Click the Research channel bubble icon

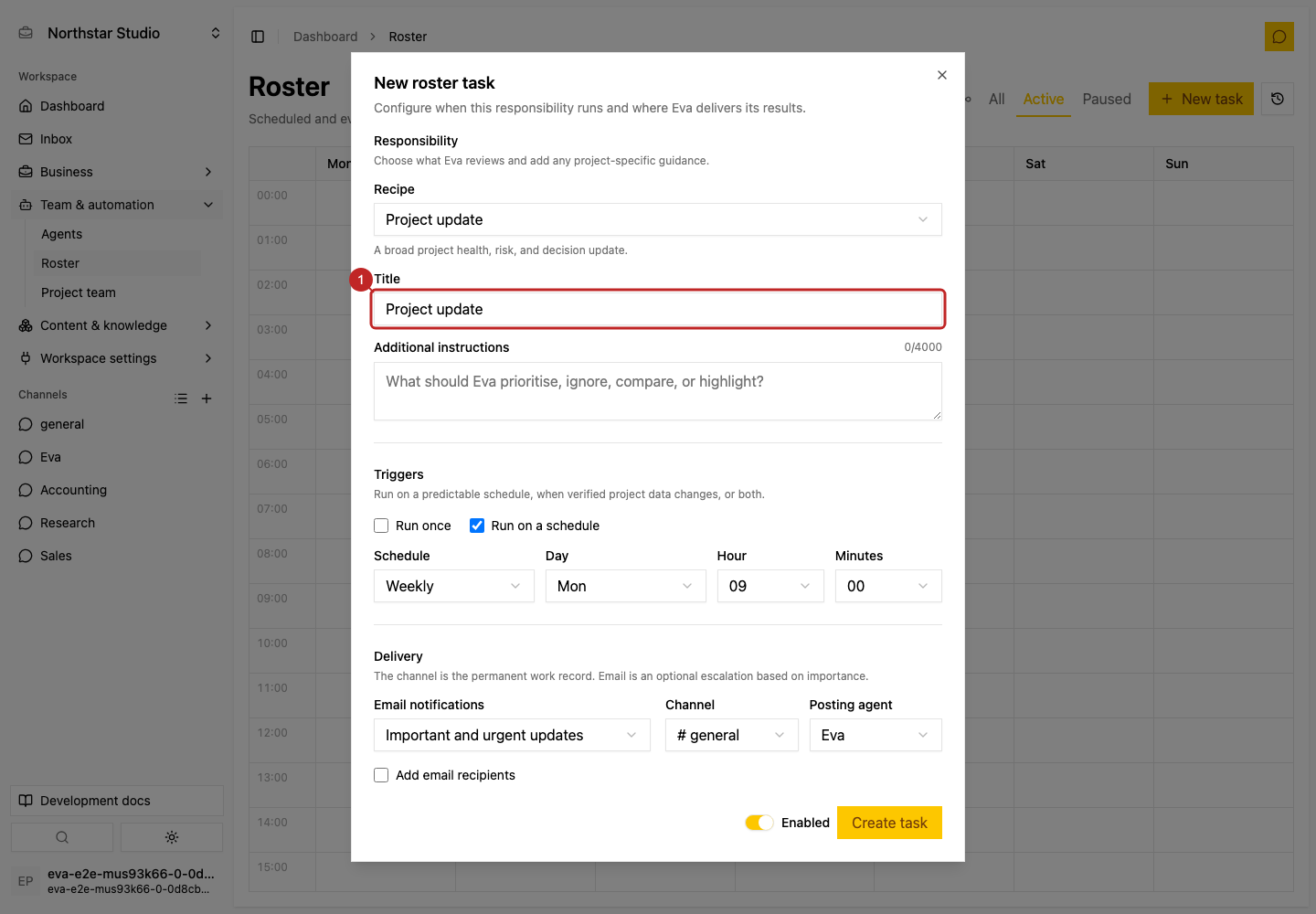pyautogui.click(x=26, y=523)
